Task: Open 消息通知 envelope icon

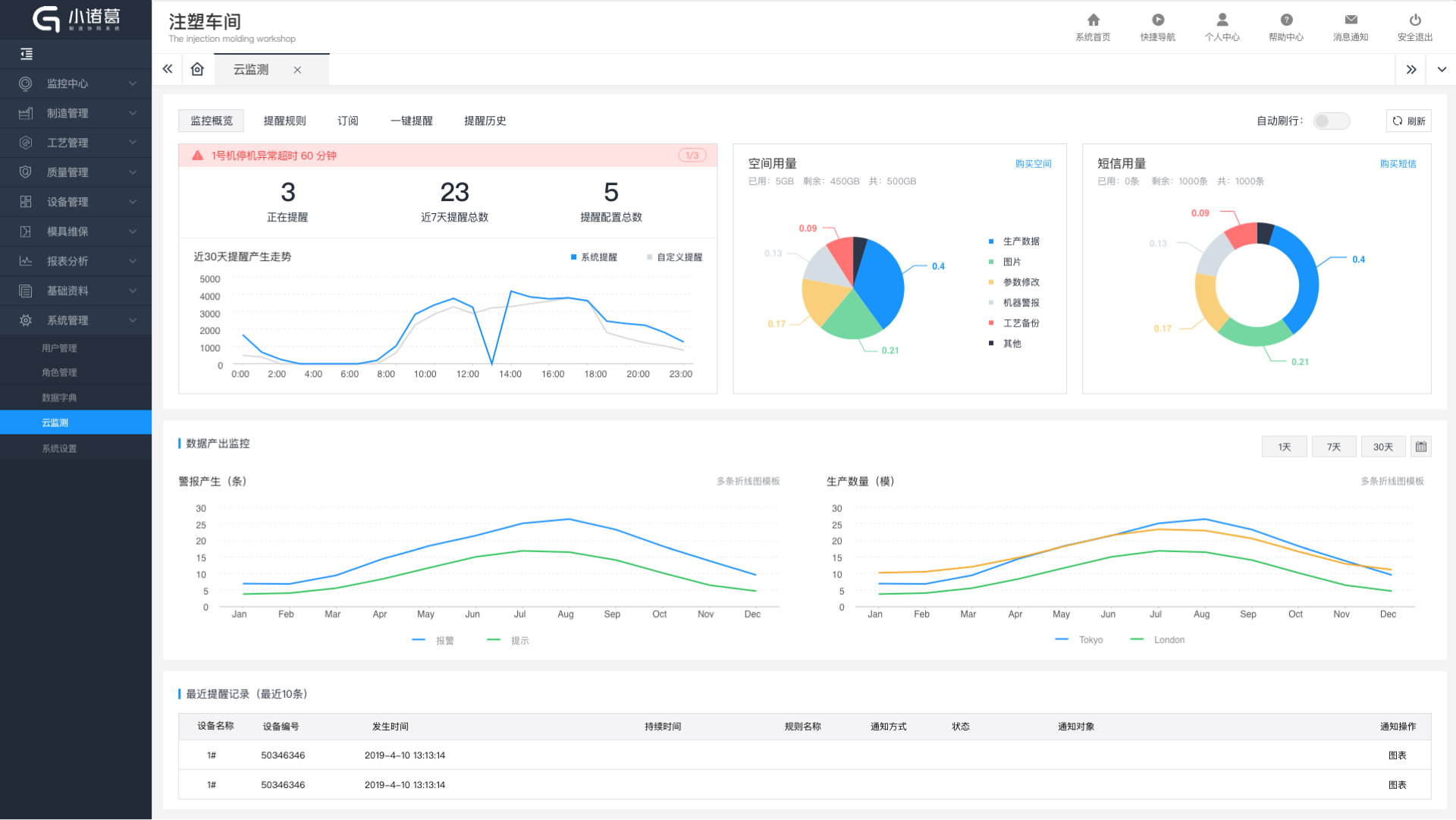Action: (x=1351, y=20)
